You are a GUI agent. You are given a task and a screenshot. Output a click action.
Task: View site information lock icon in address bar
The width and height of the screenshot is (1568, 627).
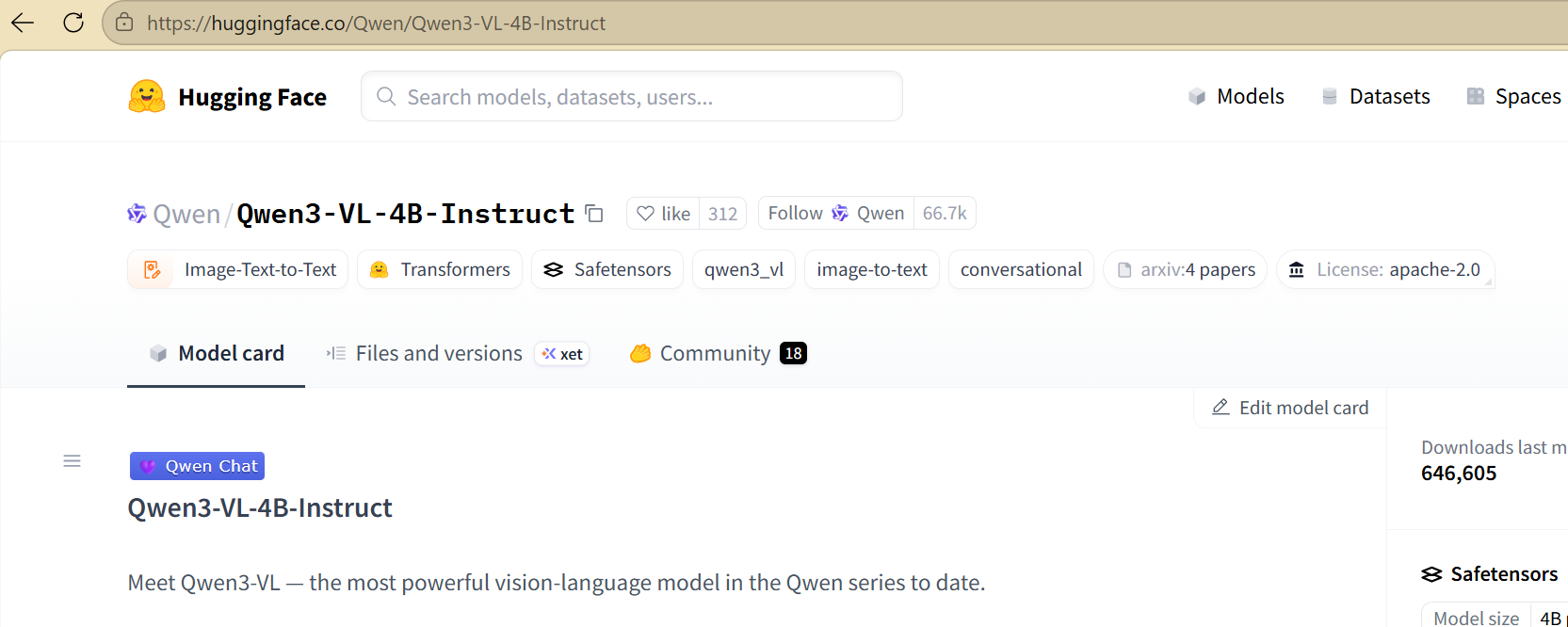(x=124, y=23)
